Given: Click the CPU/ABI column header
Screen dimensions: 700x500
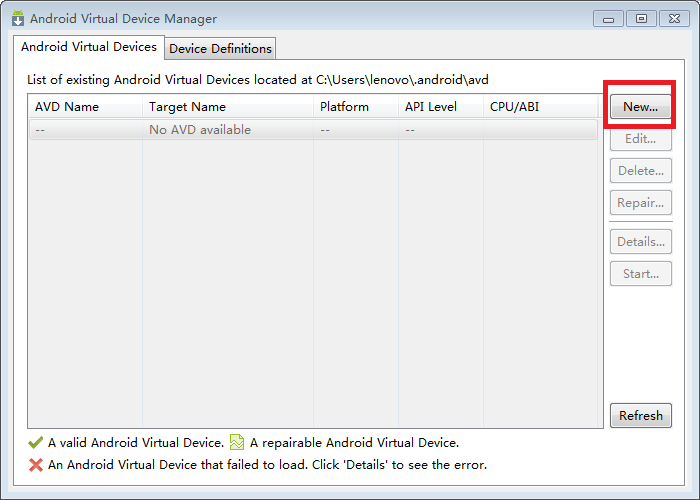Looking at the screenshot, I should coord(541,107).
